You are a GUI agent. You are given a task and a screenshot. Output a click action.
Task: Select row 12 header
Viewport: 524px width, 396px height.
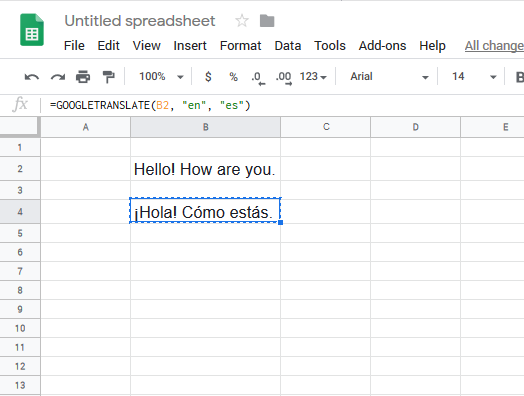click(x=20, y=366)
